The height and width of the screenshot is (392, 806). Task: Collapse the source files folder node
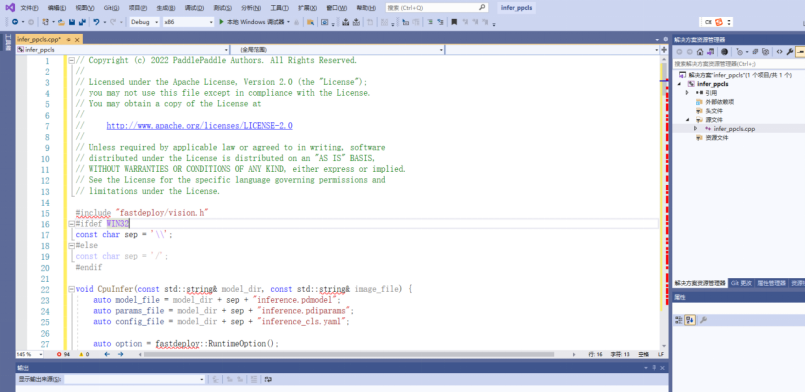point(687,120)
